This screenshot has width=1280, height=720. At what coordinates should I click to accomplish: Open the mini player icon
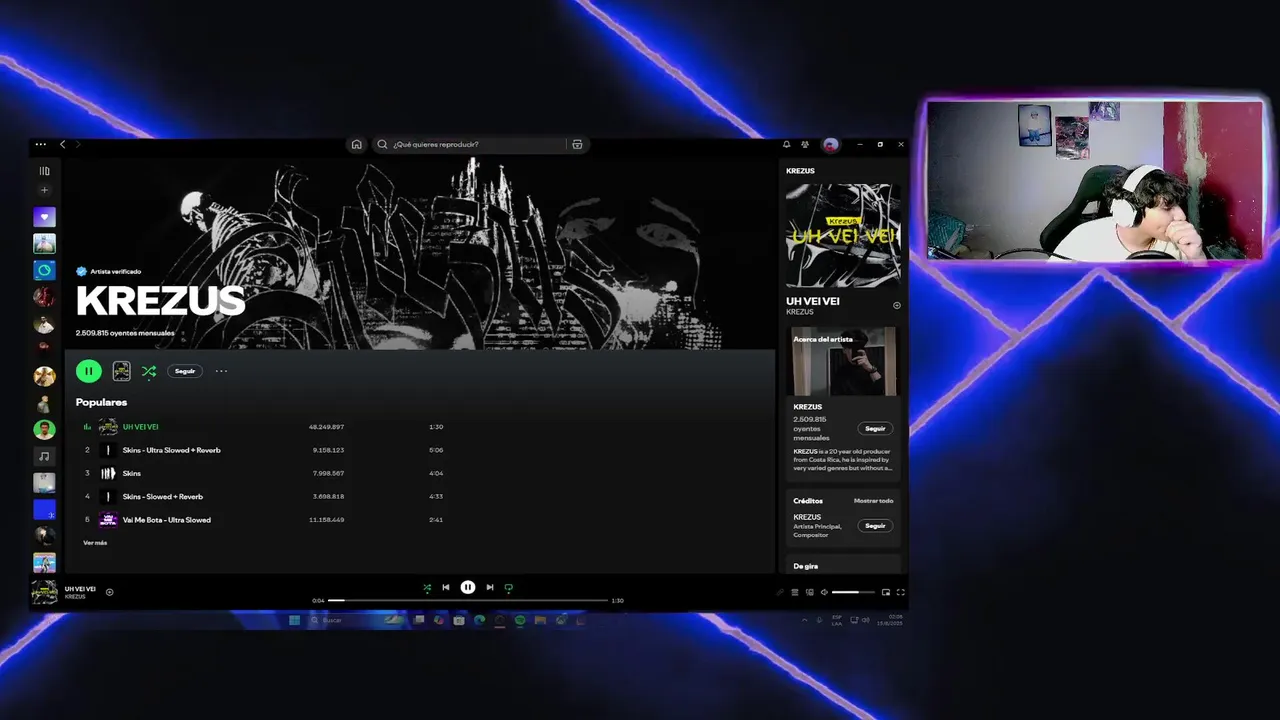pyautogui.click(x=886, y=592)
